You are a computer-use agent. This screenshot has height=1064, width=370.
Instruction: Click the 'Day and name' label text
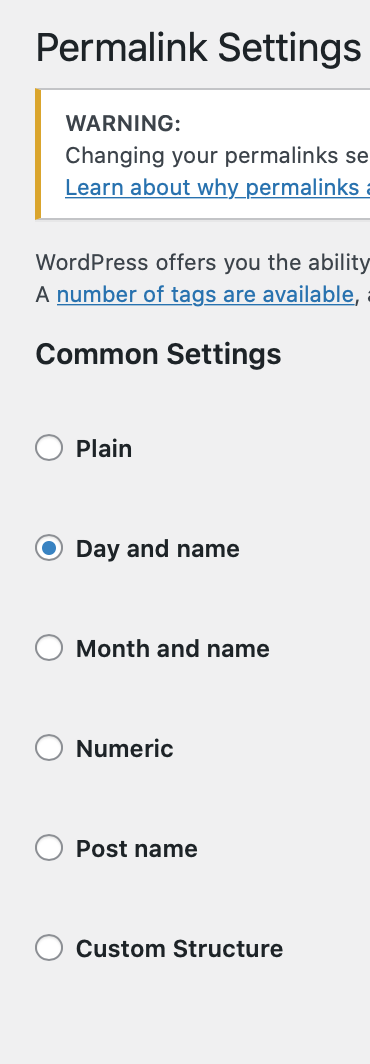(x=158, y=549)
